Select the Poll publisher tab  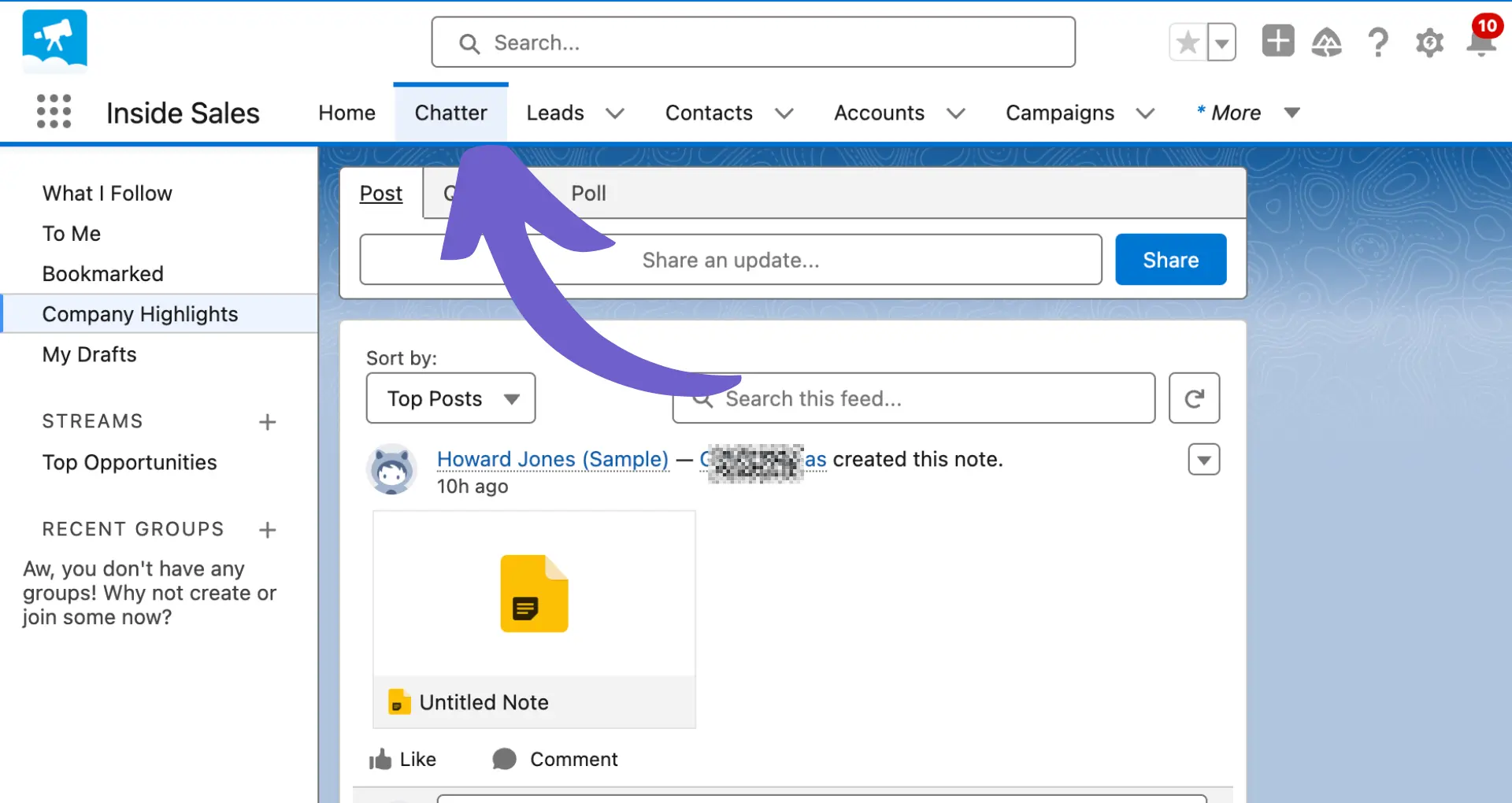(588, 193)
